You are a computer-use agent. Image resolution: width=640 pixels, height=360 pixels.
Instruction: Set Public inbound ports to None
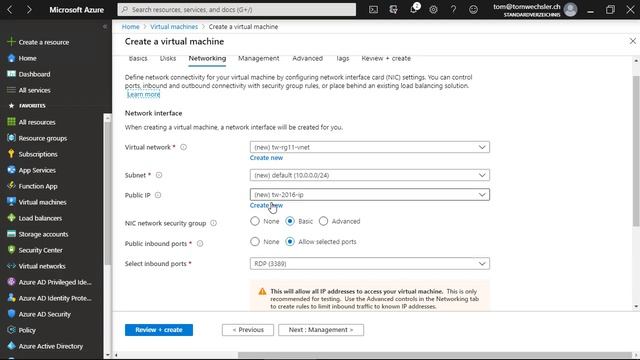coord(255,242)
